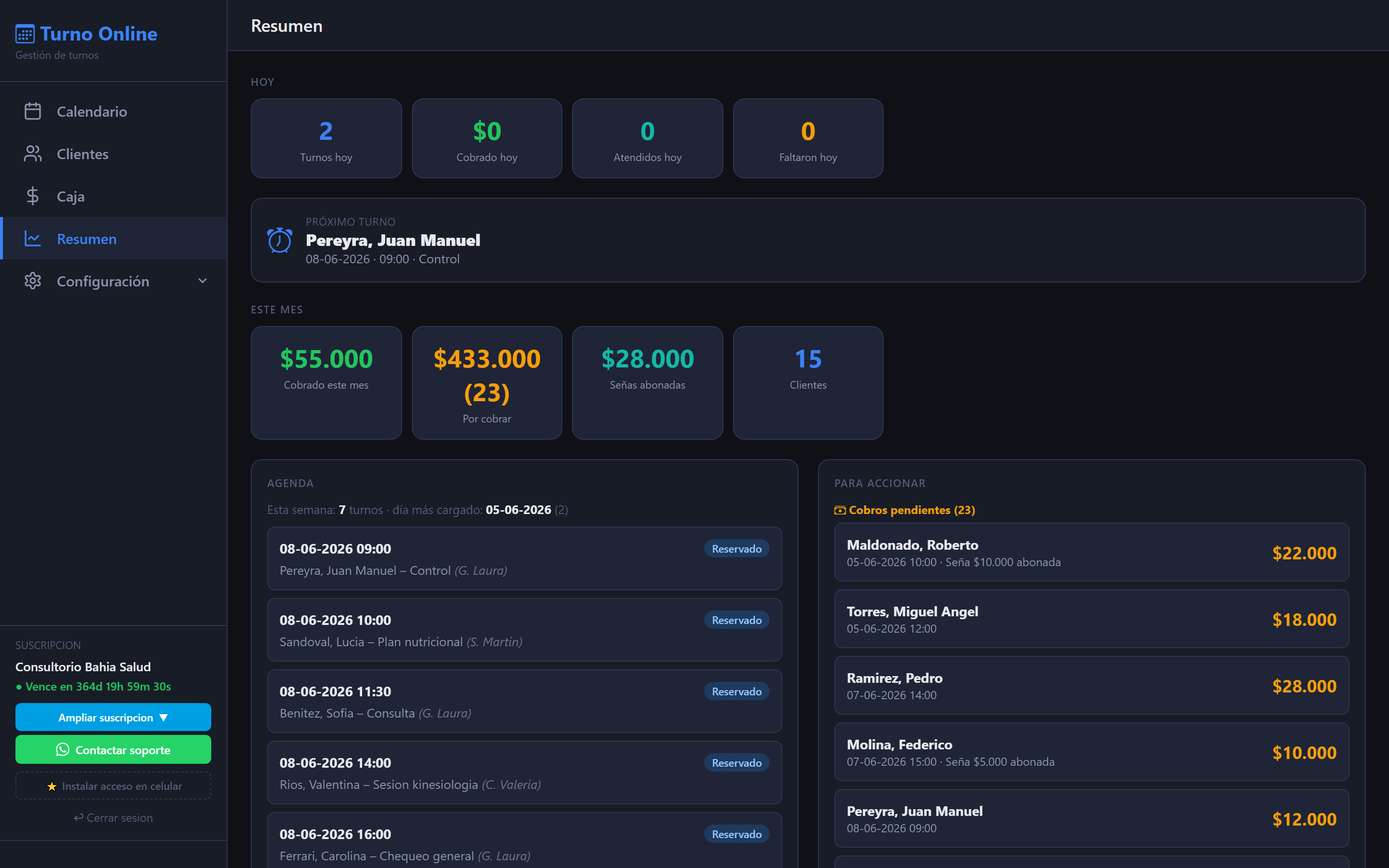Click the Esta semana 7 turnos summary

(x=417, y=510)
